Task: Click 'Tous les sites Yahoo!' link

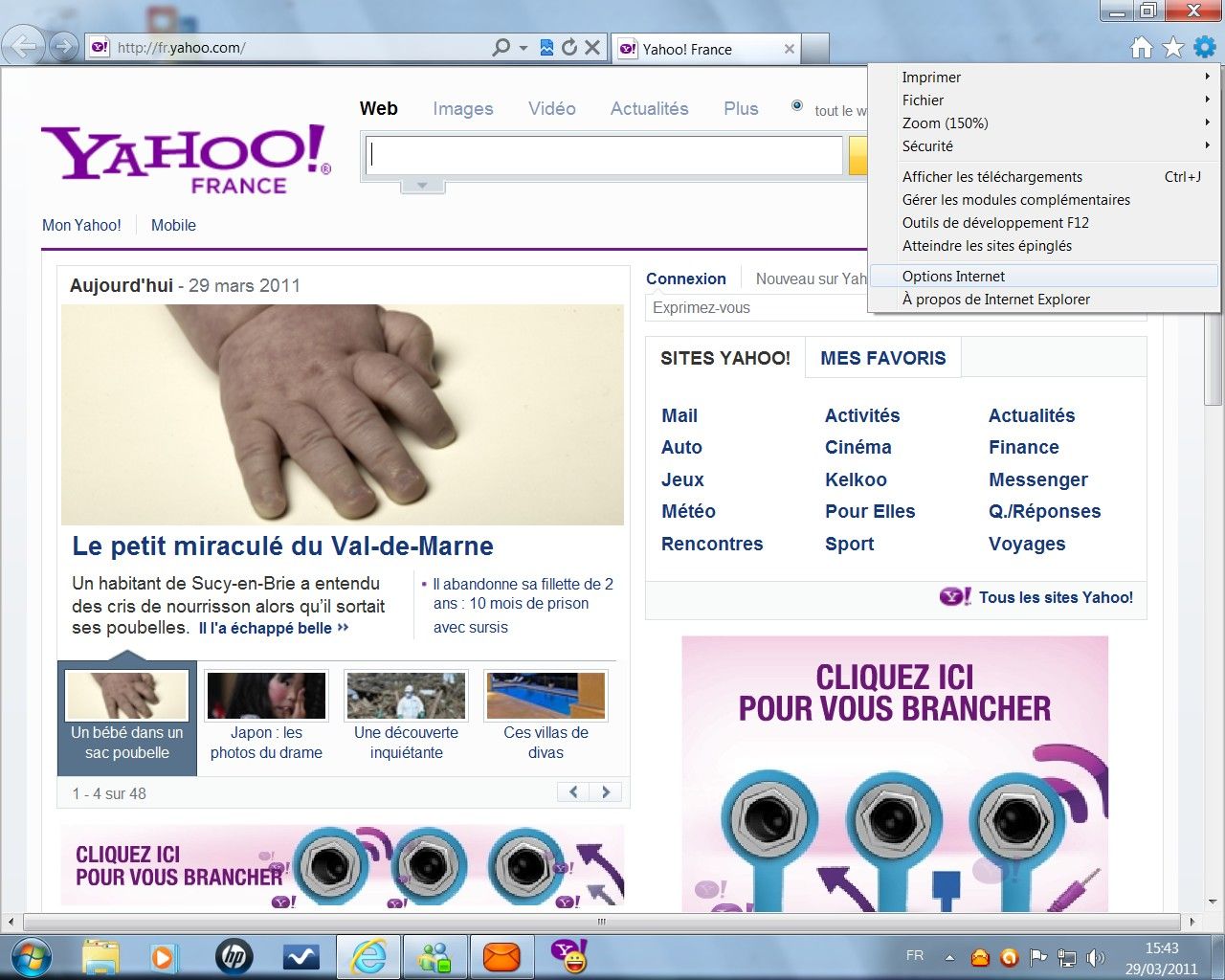Action: point(1056,597)
